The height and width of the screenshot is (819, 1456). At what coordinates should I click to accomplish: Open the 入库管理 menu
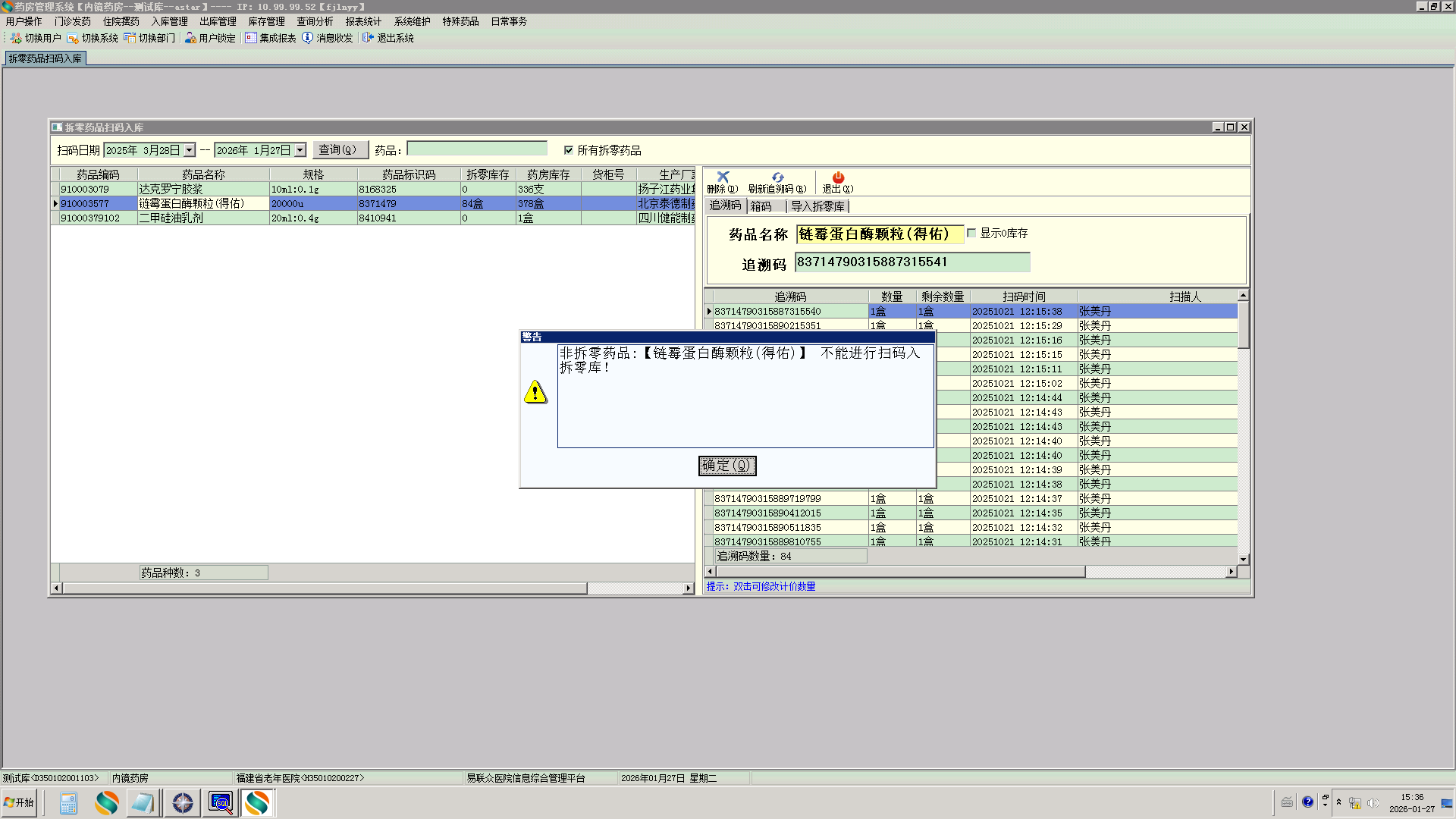click(169, 21)
